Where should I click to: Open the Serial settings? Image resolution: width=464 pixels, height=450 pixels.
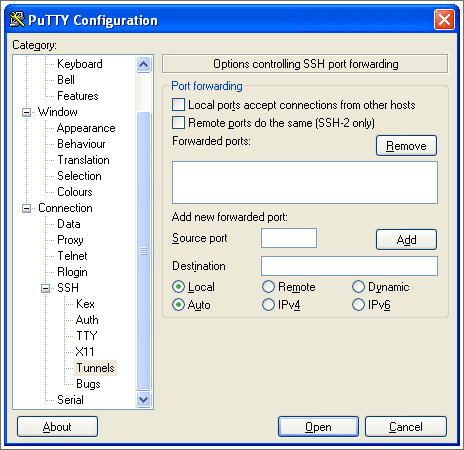70,400
